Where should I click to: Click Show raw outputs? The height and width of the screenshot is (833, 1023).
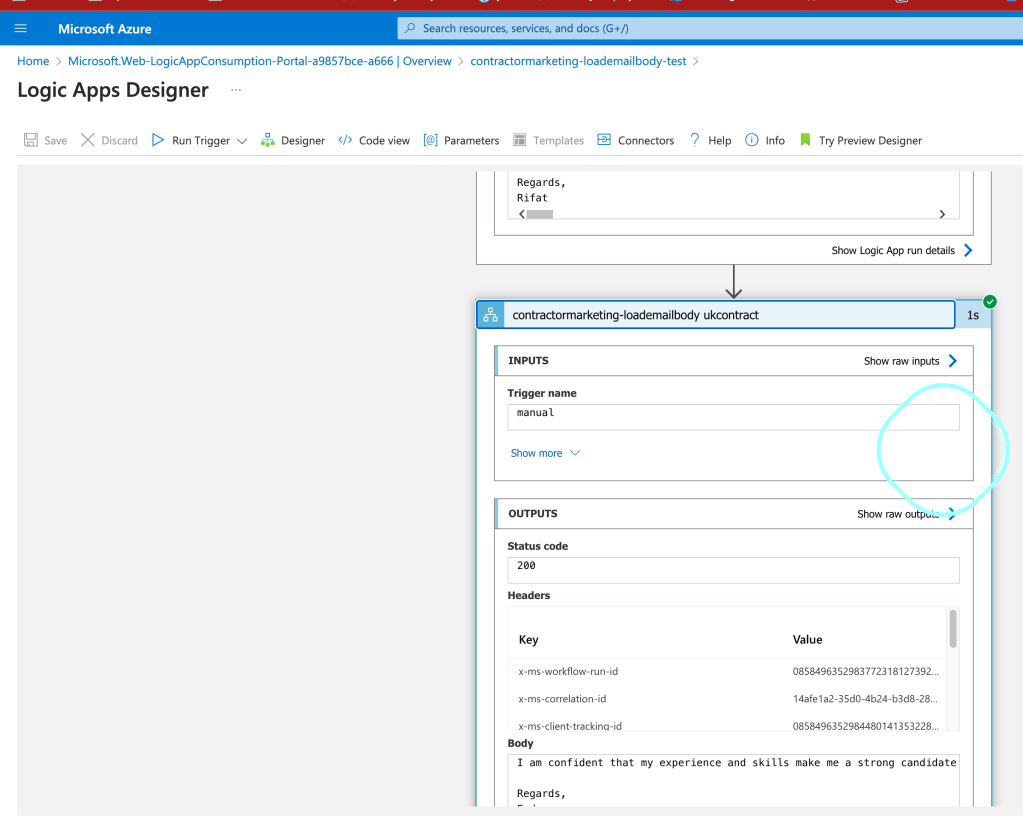[x=906, y=514]
